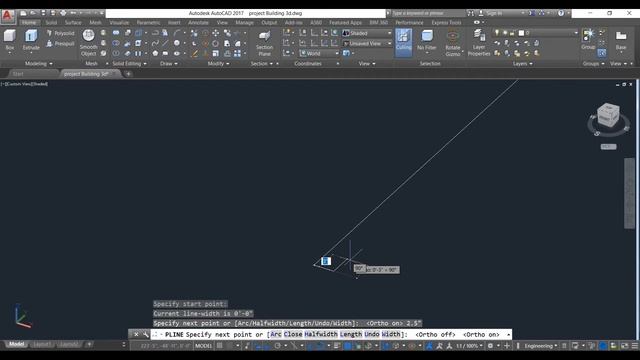Toggle MODEL space status bar button

[x=203, y=346]
